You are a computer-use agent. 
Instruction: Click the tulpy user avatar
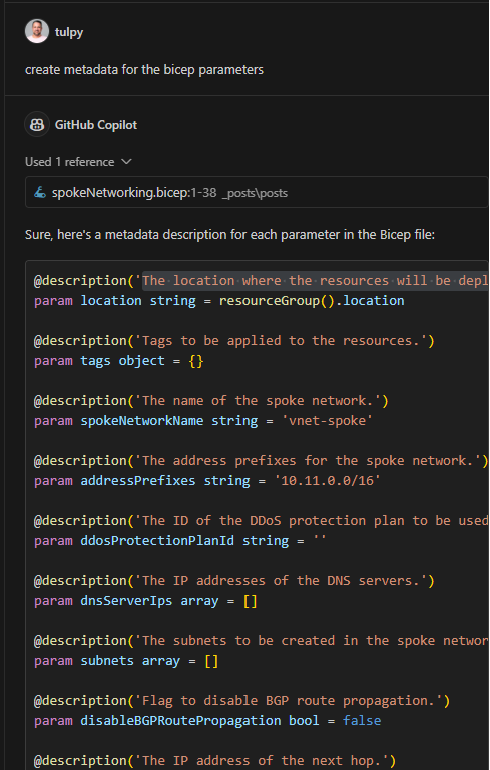tap(37, 31)
